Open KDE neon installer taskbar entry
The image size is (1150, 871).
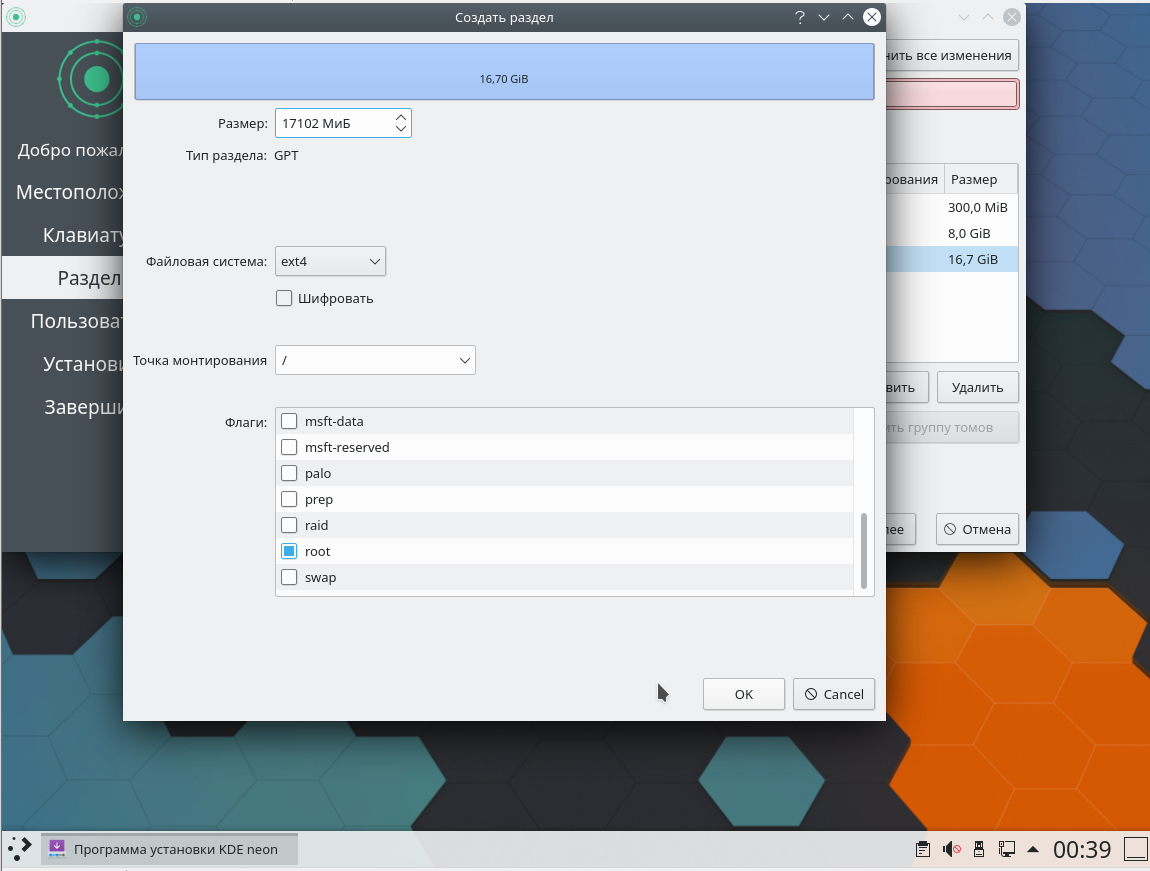(x=169, y=849)
